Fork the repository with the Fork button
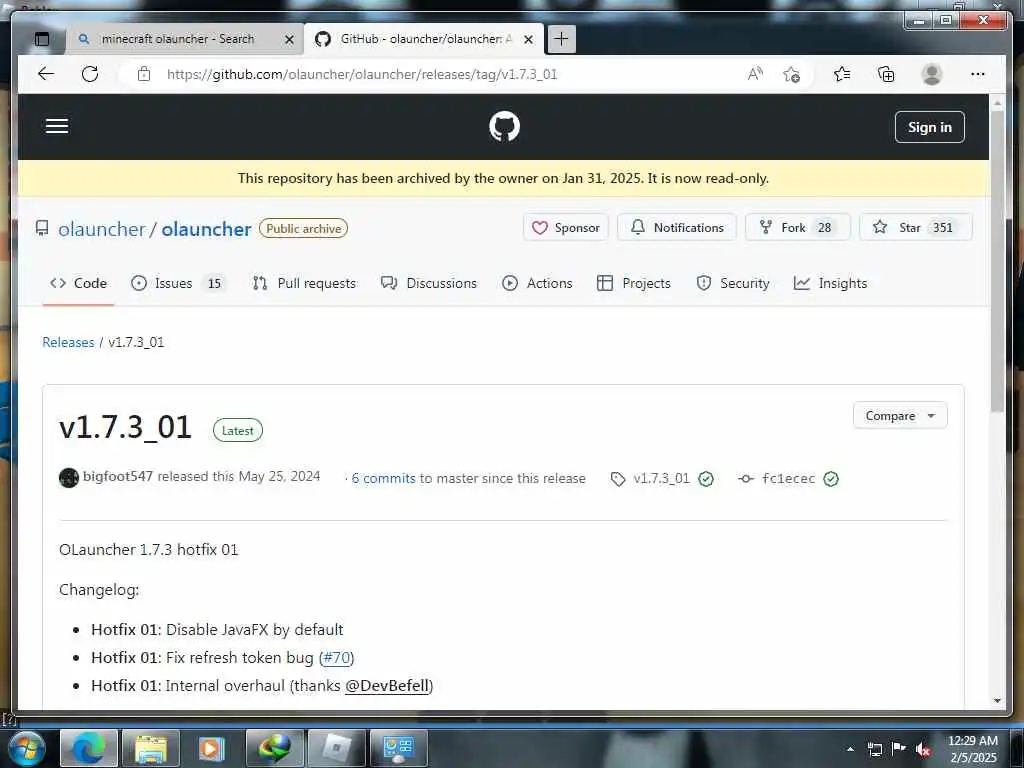This screenshot has width=1024, height=768. pyautogui.click(x=797, y=227)
